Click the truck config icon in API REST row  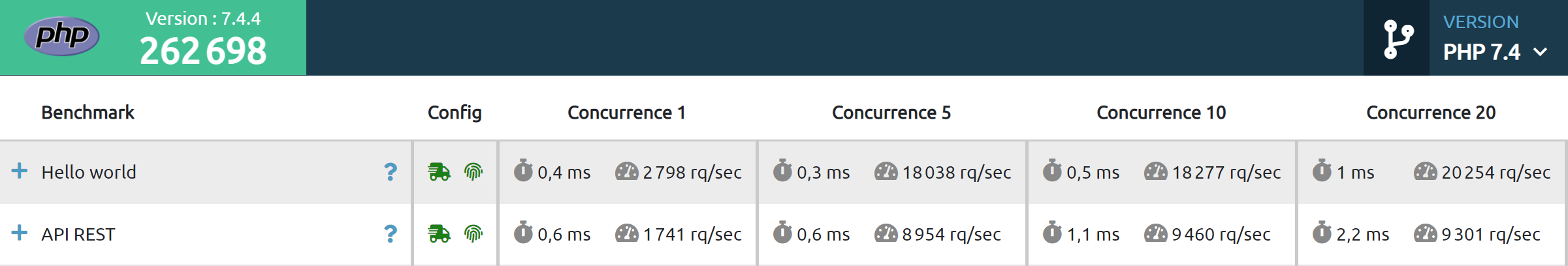(439, 234)
